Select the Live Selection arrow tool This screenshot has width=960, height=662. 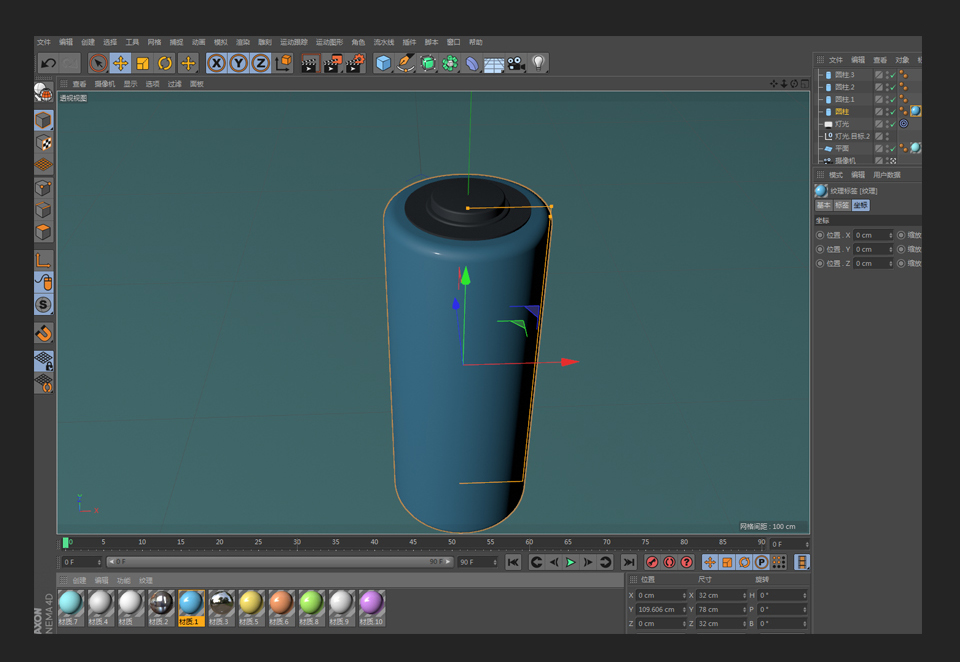(x=97, y=63)
